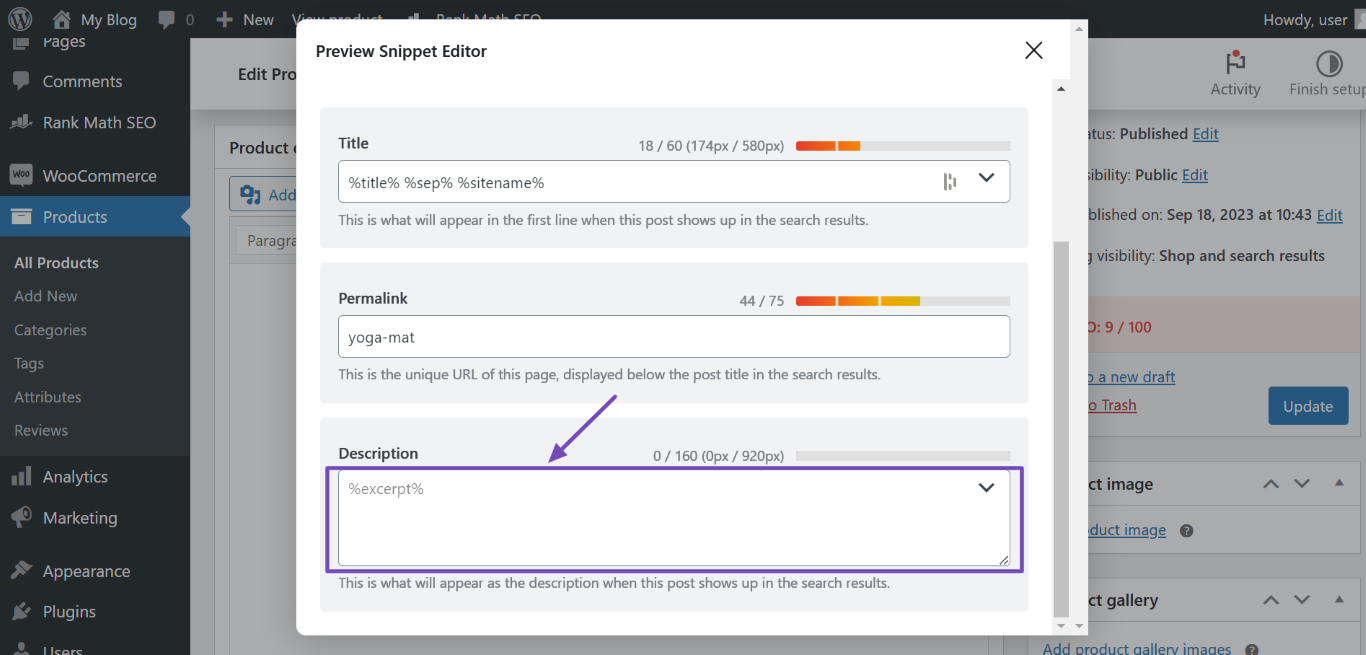This screenshot has width=1366, height=655.
Task: Click the Howdy, user account menu
Action: [x=1315, y=20]
